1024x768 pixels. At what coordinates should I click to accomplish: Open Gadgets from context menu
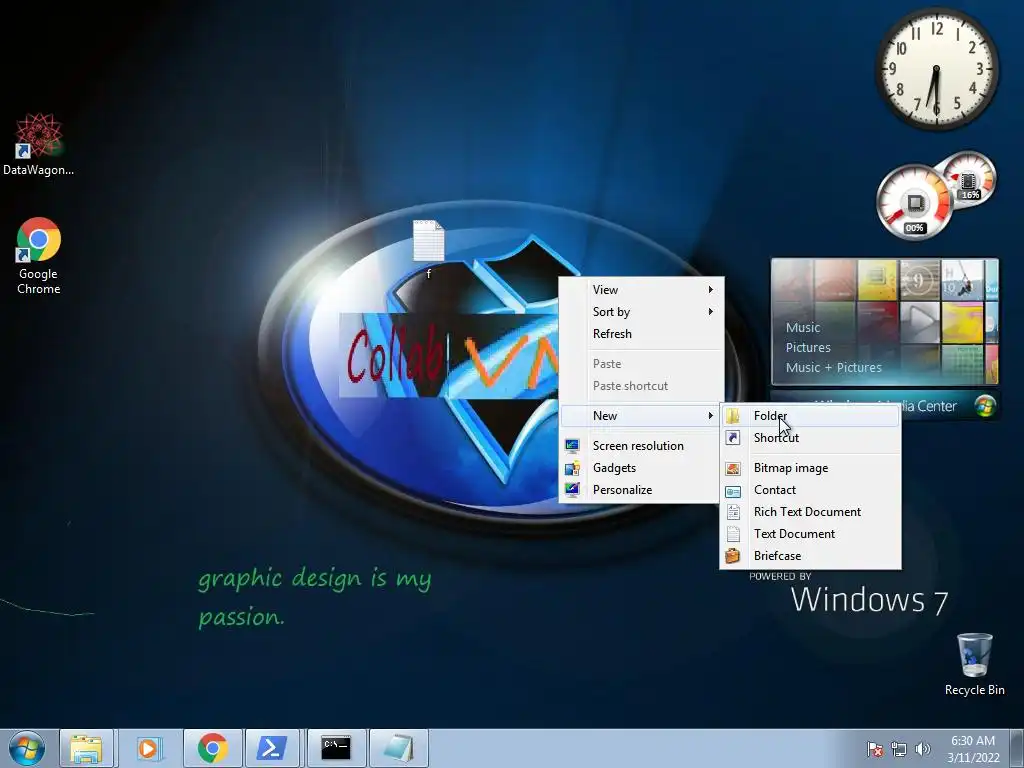coord(641,468)
